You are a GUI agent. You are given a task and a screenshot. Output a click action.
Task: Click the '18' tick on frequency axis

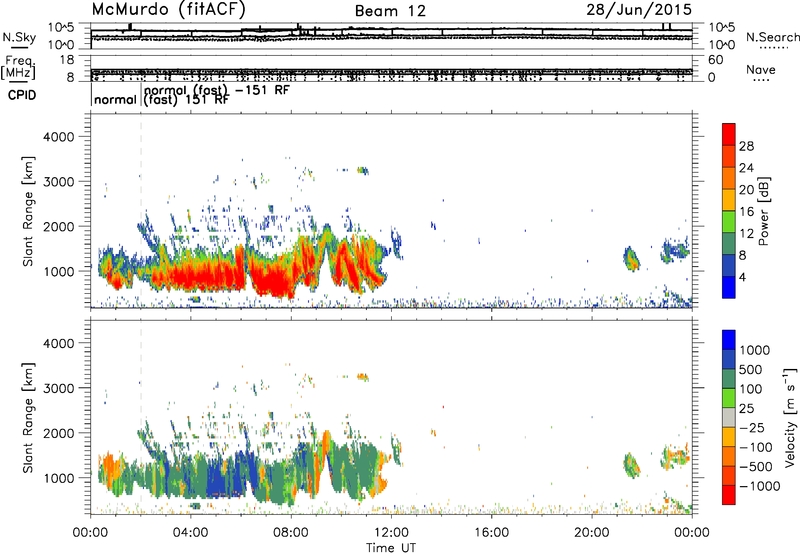pos(67,60)
